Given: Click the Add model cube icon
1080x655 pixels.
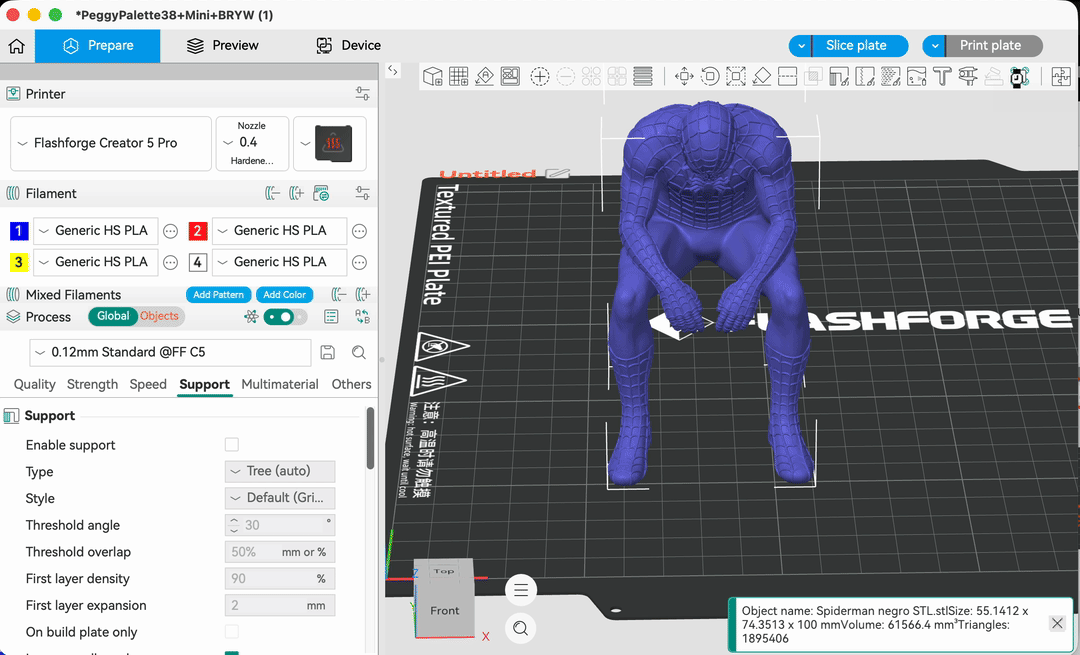Looking at the screenshot, I should pyautogui.click(x=433, y=76).
